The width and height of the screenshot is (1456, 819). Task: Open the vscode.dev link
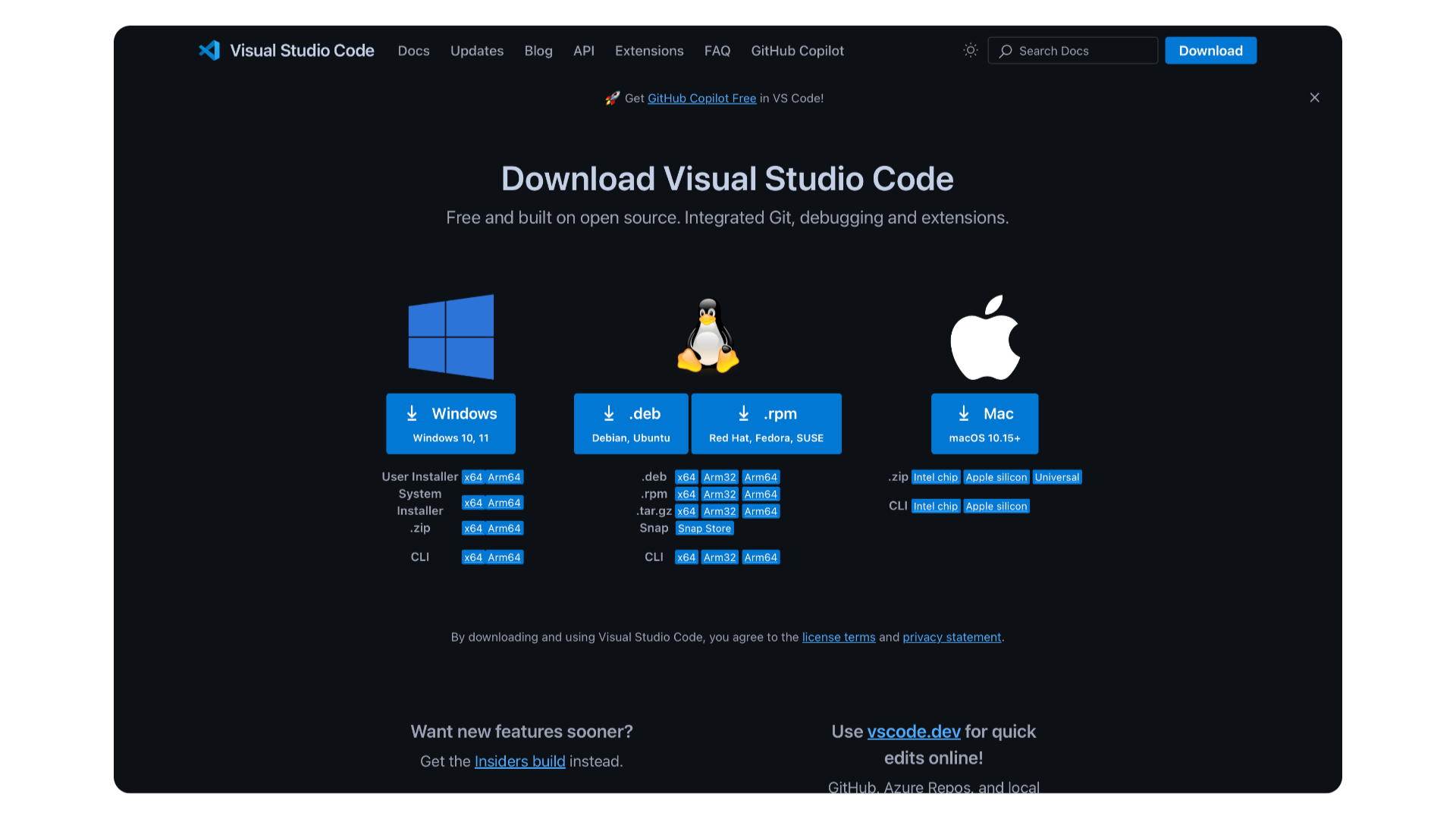pos(914,732)
